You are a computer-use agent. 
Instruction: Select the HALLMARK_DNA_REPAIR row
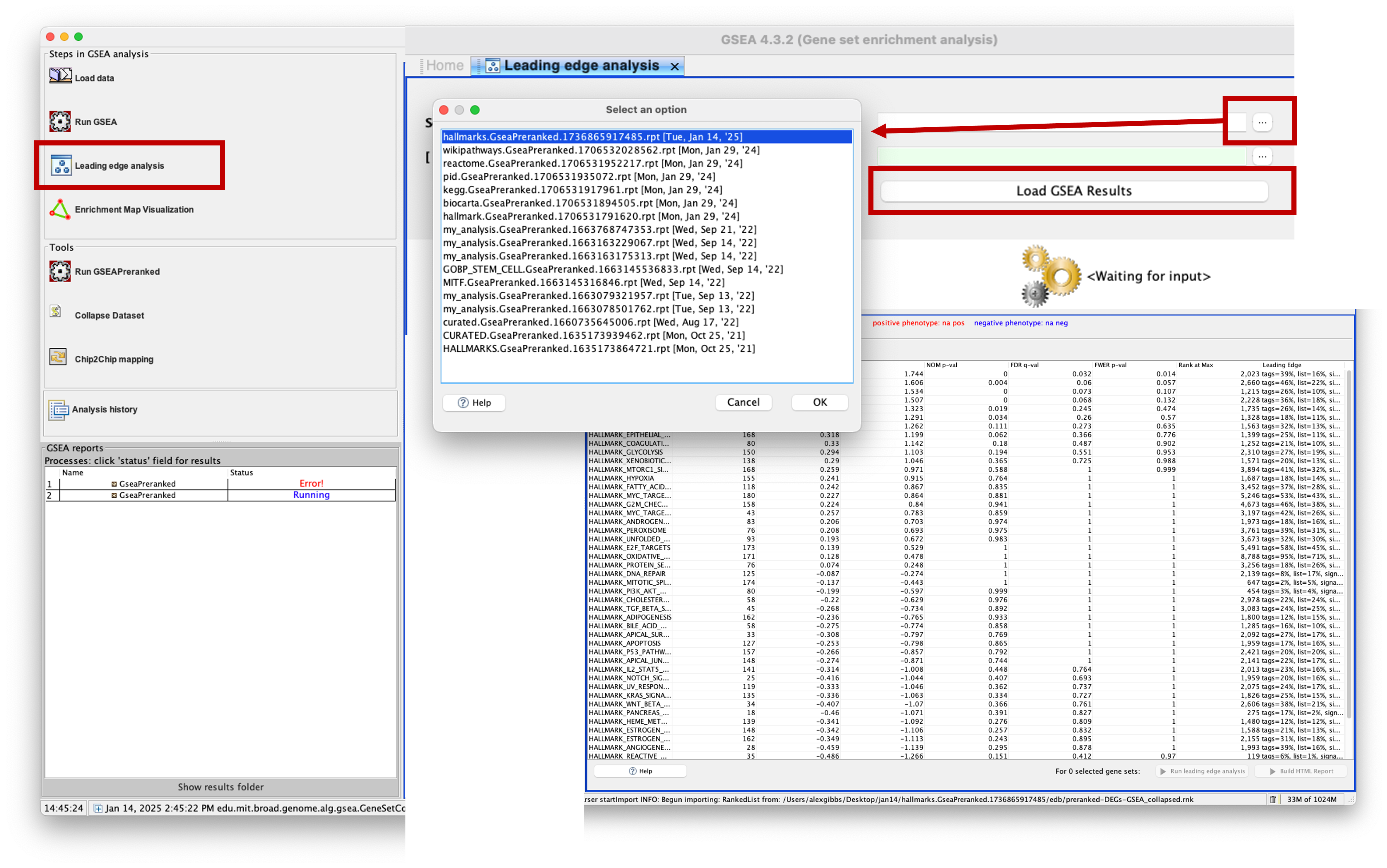coord(966,573)
